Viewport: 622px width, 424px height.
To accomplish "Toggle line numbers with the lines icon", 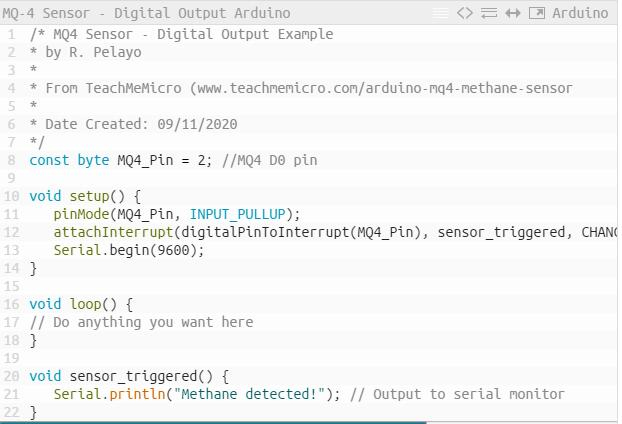I will [x=440, y=13].
